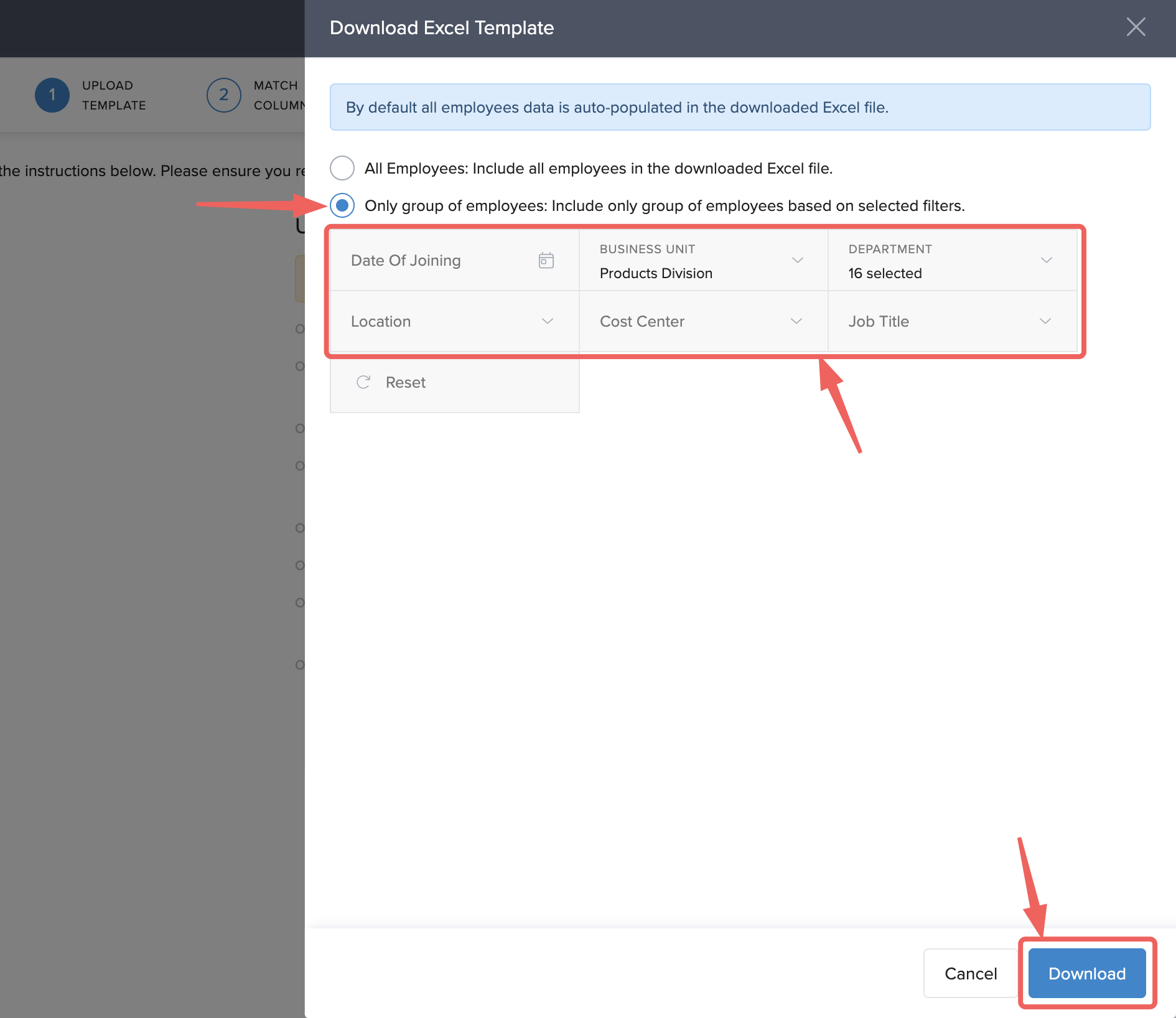Go to the Upload Template step label

[114, 95]
